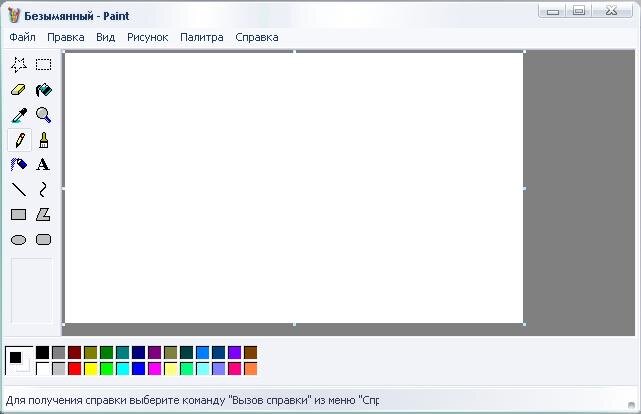Open the Палитра menu
The width and height of the screenshot is (641, 414).
point(202,37)
